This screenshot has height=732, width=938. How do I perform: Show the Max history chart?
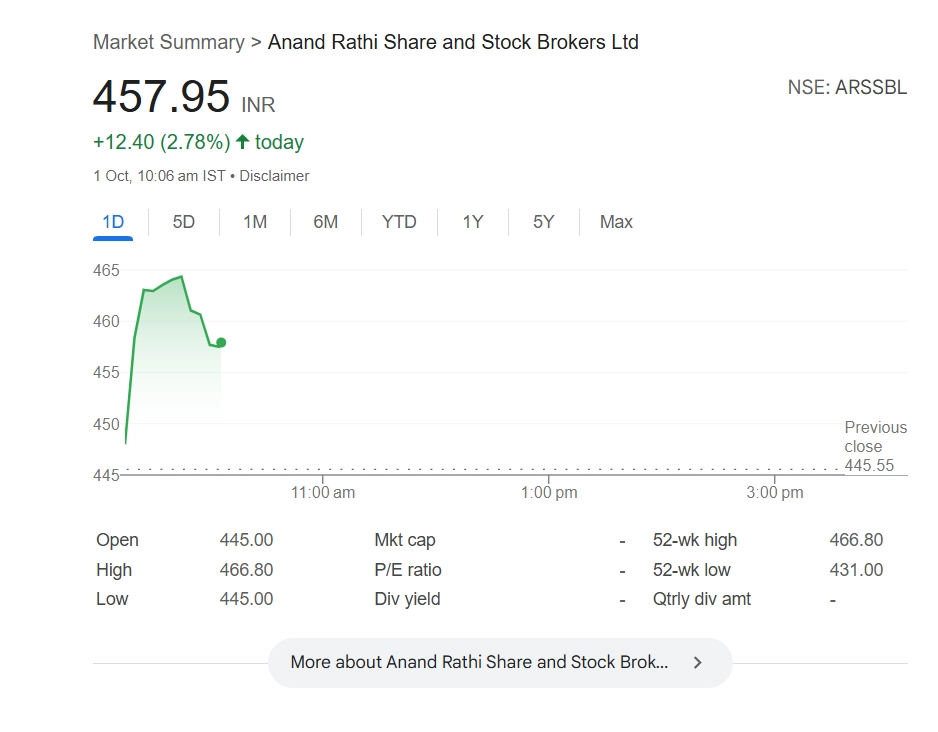[616, 222]
